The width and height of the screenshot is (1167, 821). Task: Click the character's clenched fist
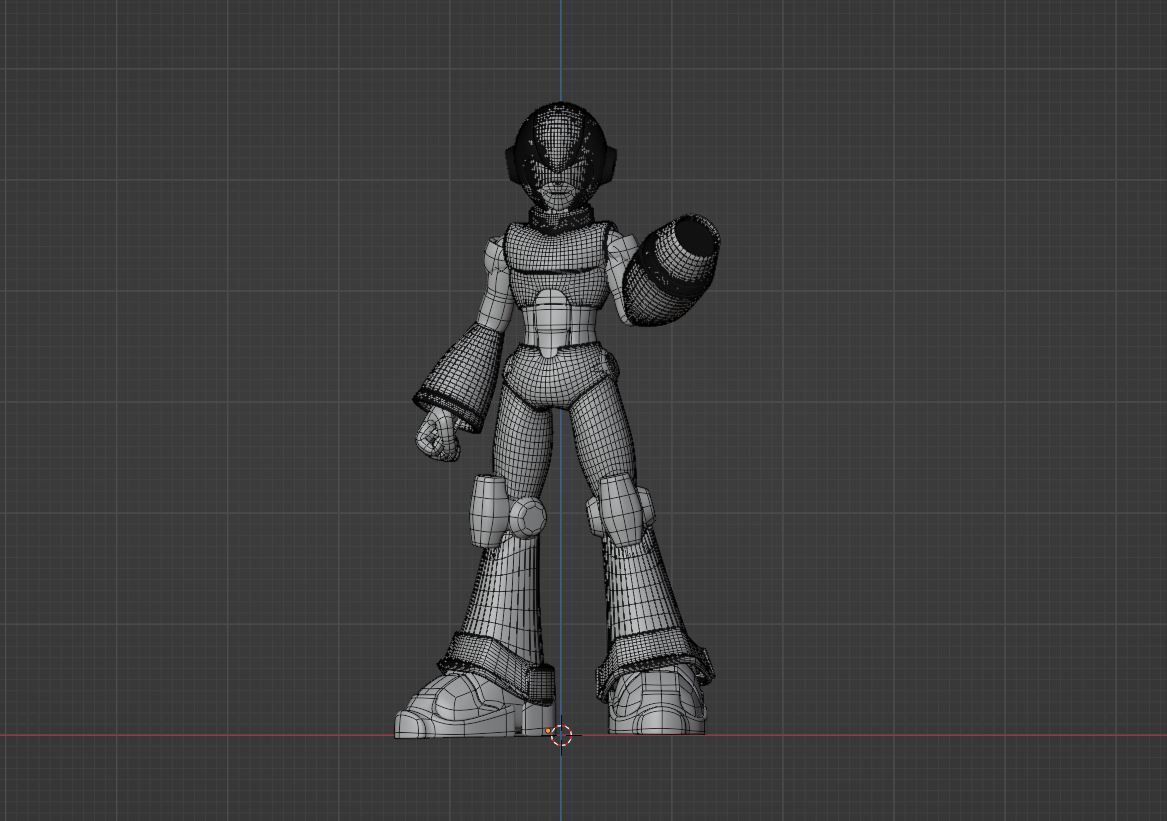tap(438, 435)
